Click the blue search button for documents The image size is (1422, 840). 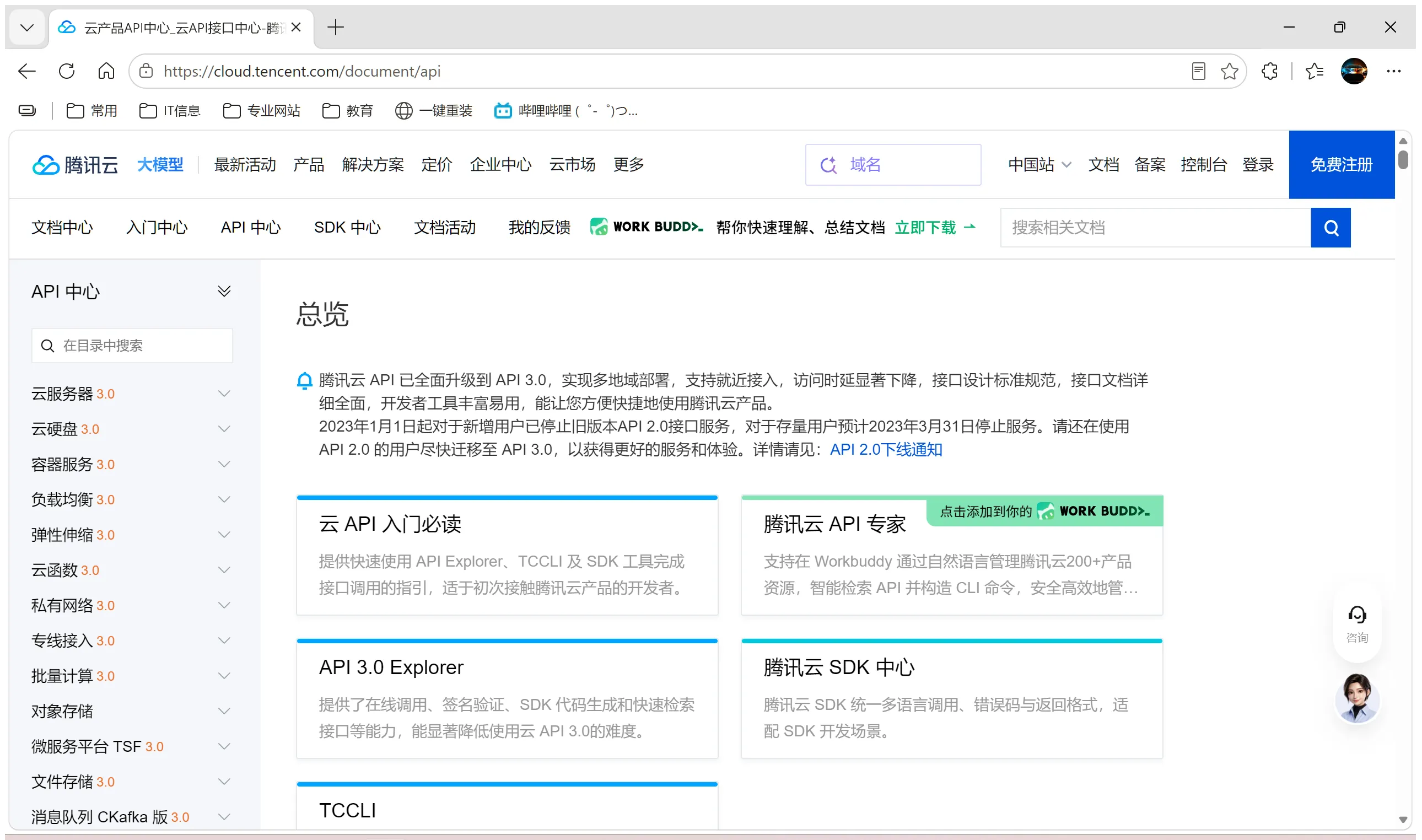pyautogui.click(x=1331, y=228)
